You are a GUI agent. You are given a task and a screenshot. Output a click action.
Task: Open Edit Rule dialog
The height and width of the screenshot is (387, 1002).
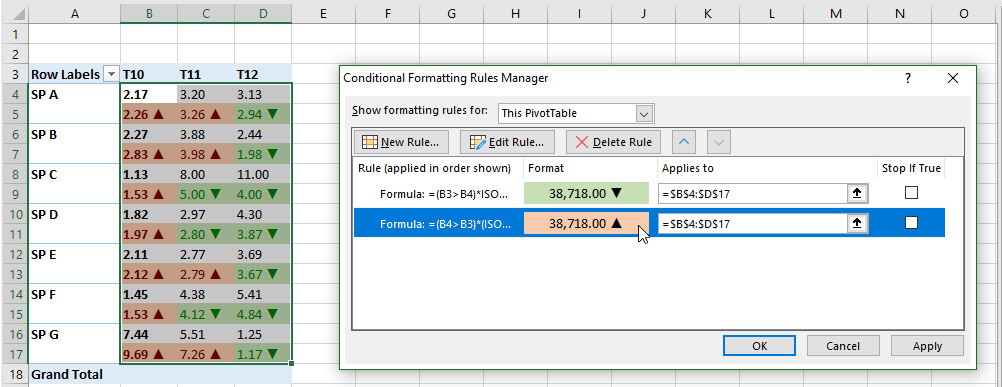click(507, 142)
